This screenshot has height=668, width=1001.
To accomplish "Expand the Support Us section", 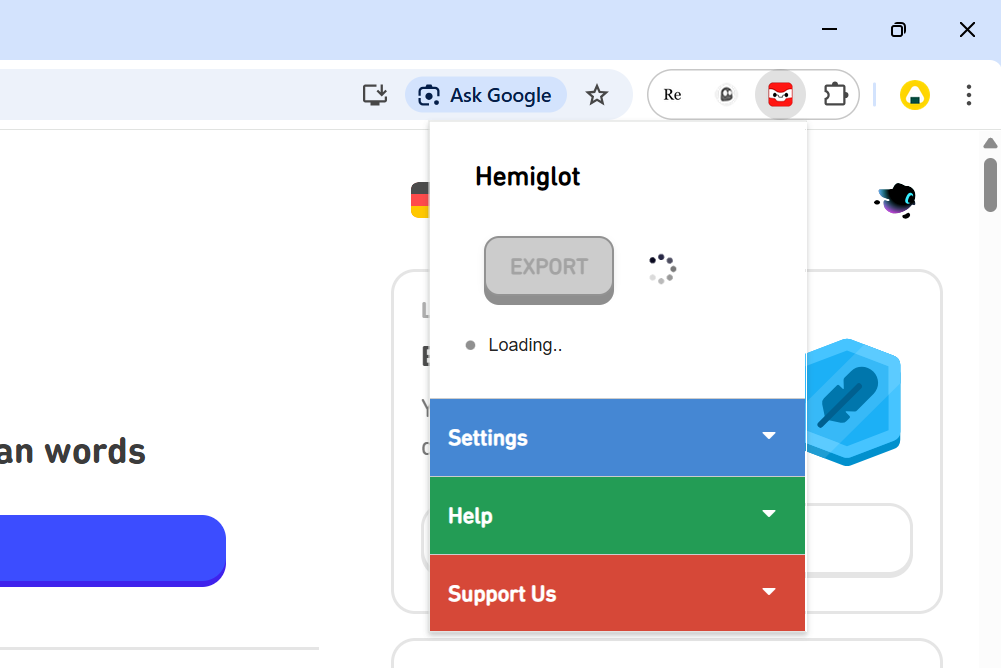I will pyautogui.click(x=617, y=593).
